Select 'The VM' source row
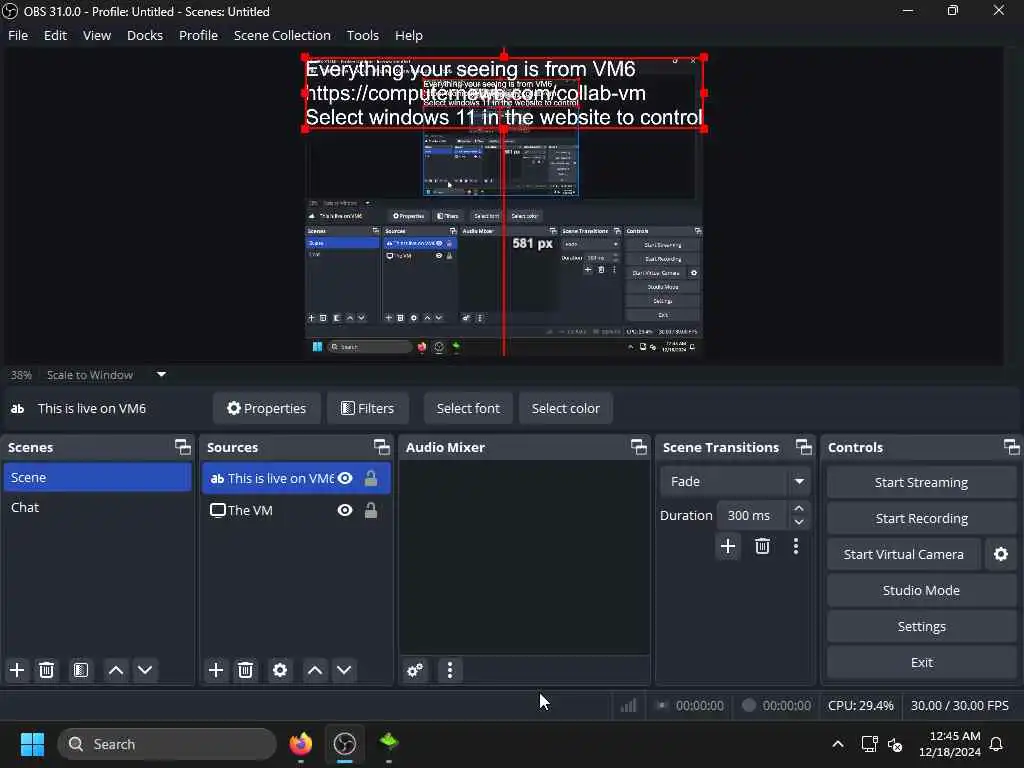This screenshot has width=1024, height=768. [296, 510]
